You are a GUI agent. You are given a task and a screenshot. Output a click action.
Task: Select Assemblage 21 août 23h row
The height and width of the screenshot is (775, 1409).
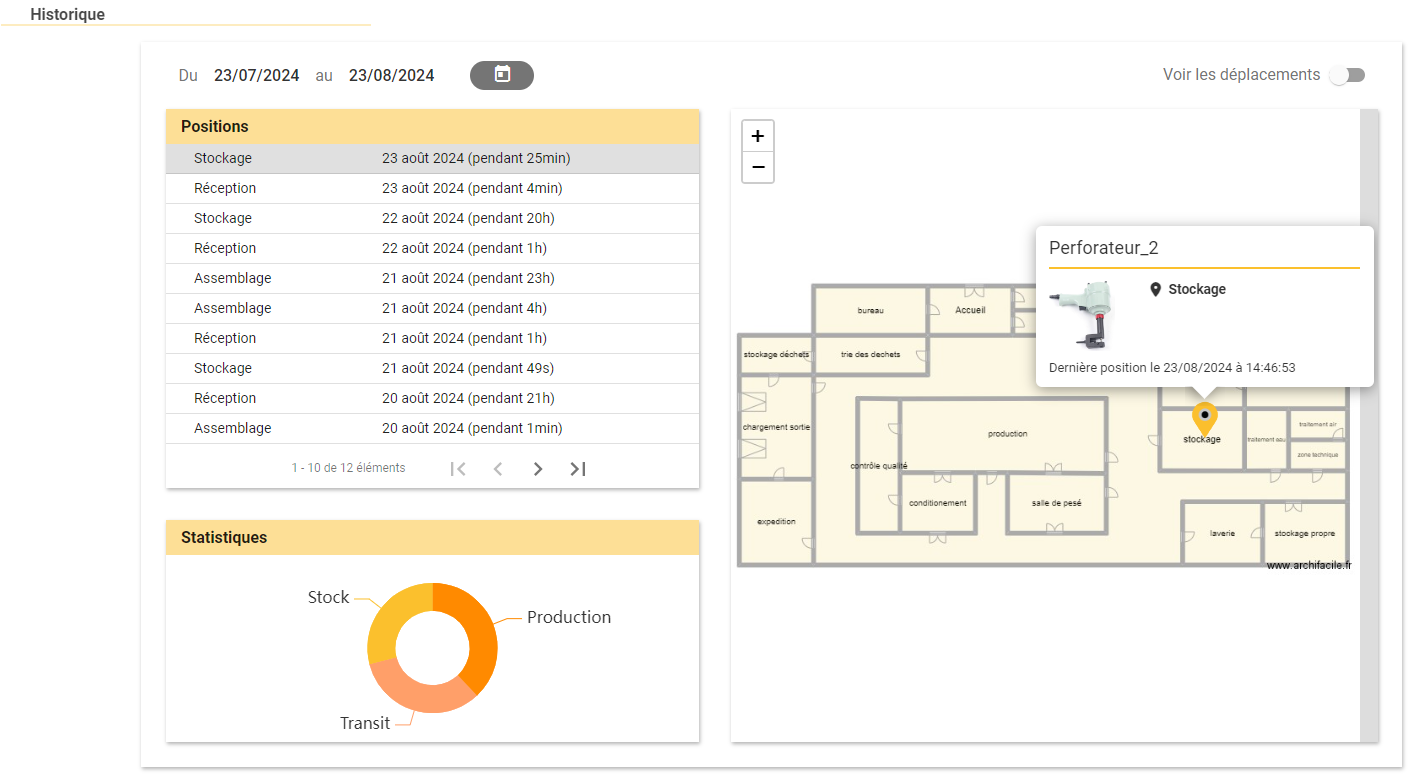[432, 278]
